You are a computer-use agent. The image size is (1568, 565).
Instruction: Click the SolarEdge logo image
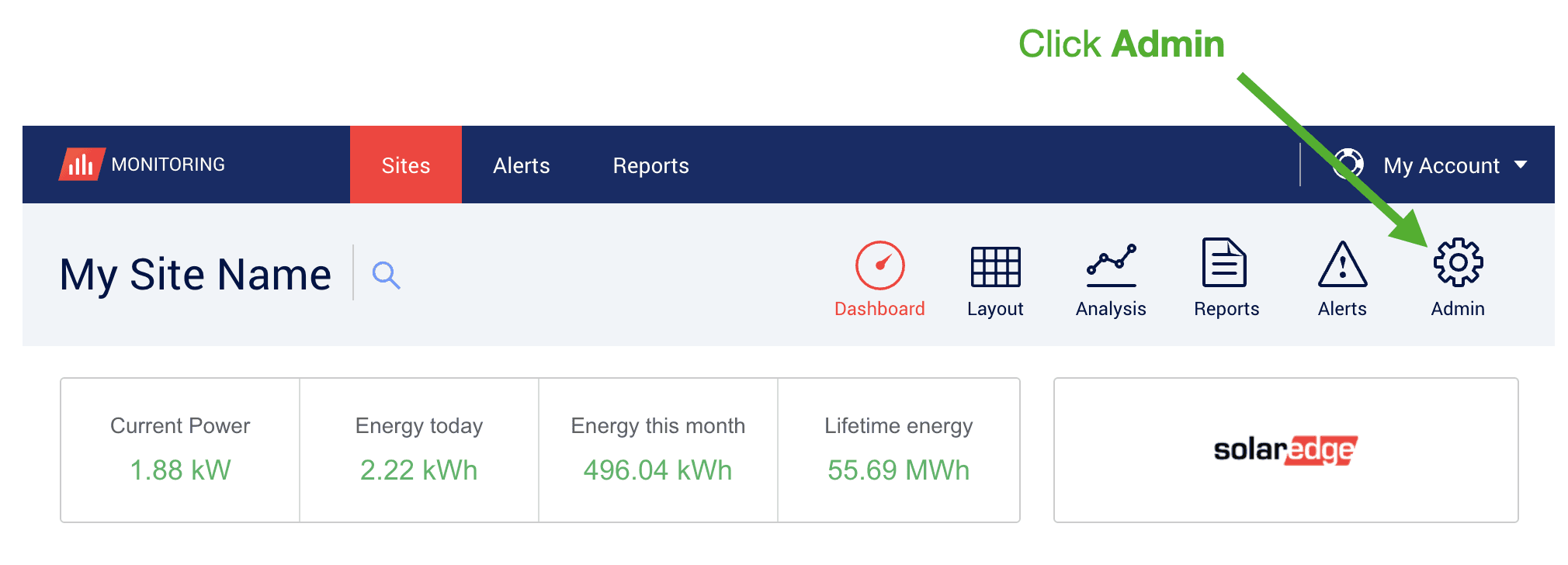coord(1285,450)
